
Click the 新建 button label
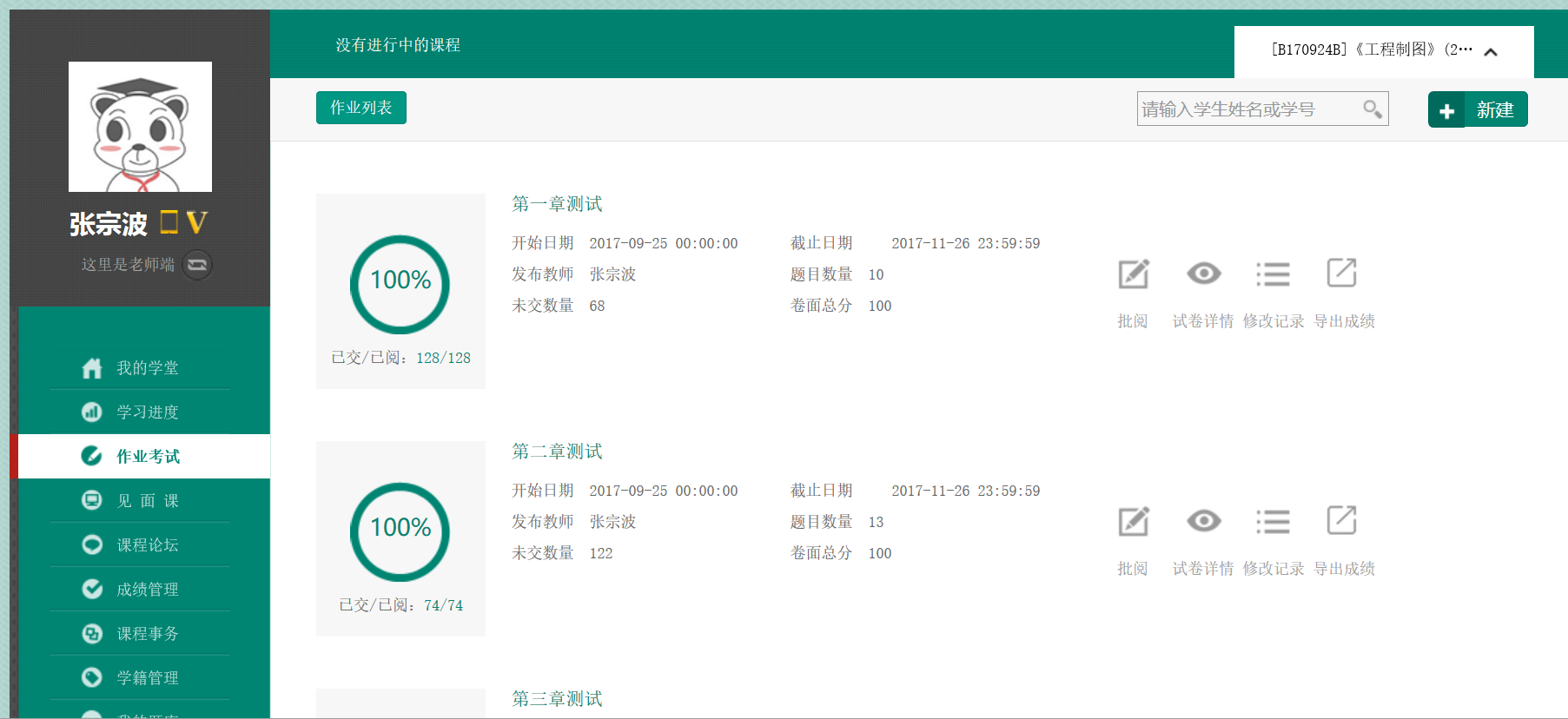tap(1495, 110)
